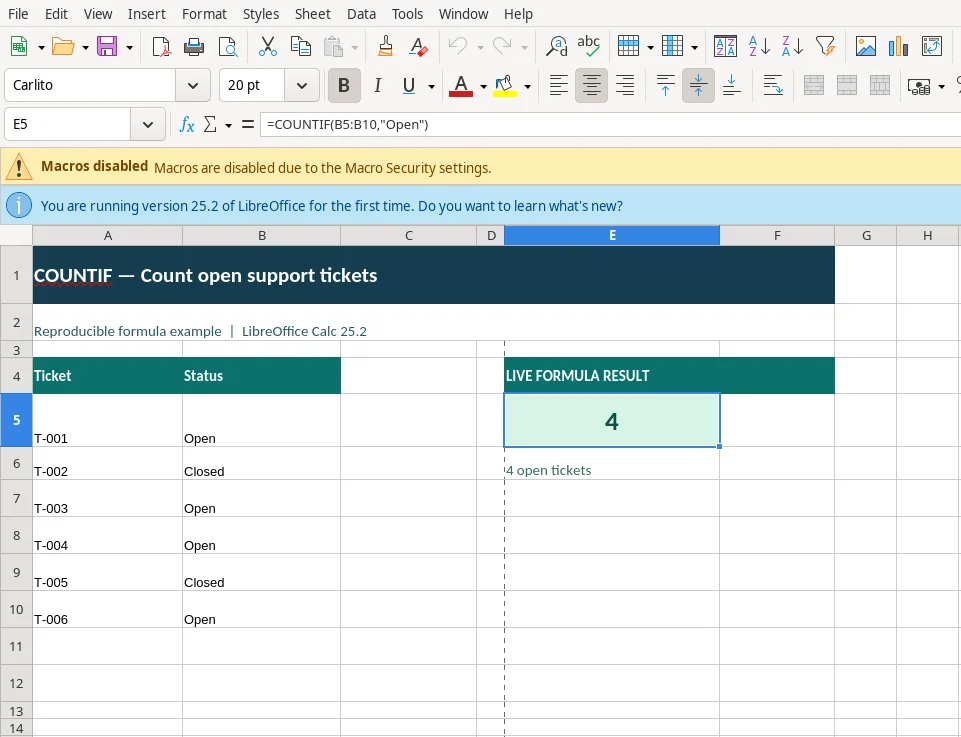This screenshot has height=737, width=961.
Task: Open the Format menu
Action: click(204, 13)
